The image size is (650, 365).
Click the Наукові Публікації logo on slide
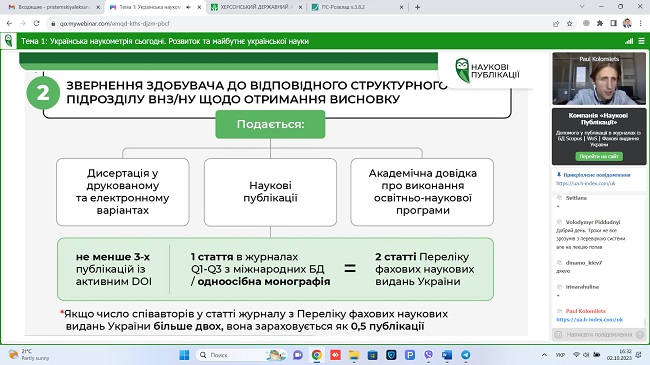pyautogui.click(x=487, y=71)
